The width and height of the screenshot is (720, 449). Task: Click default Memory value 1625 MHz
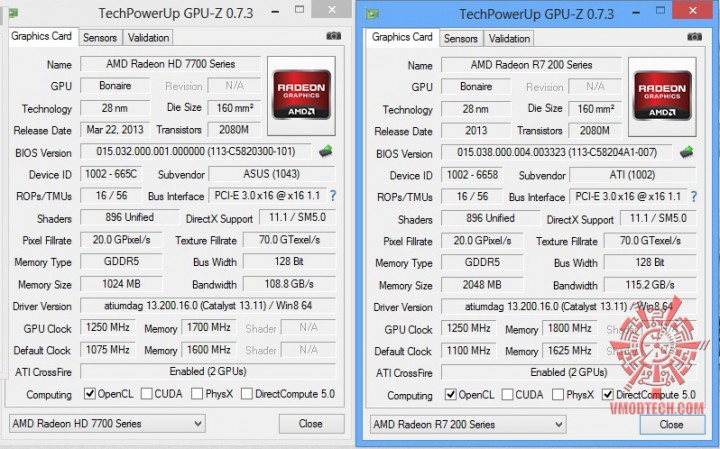point(570,350)
